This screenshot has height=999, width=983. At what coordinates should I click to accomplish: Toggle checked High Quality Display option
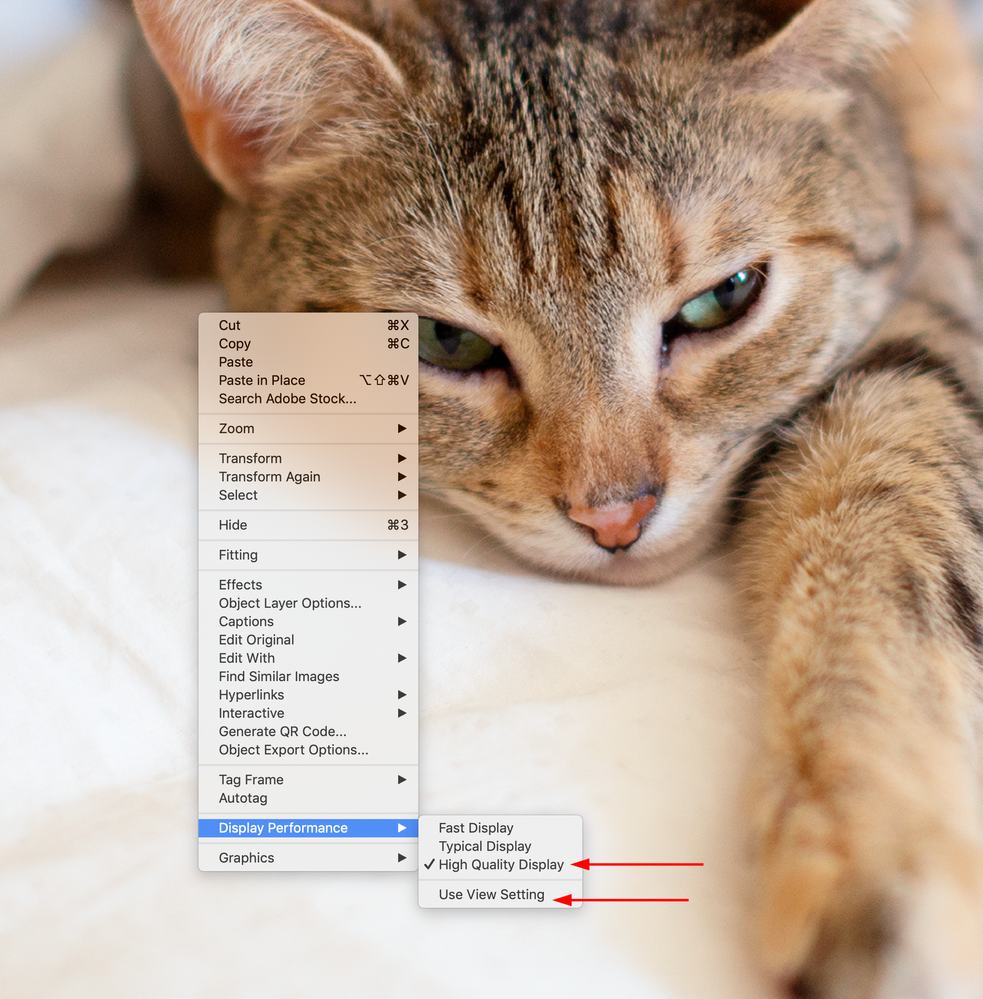coord(500,865)
